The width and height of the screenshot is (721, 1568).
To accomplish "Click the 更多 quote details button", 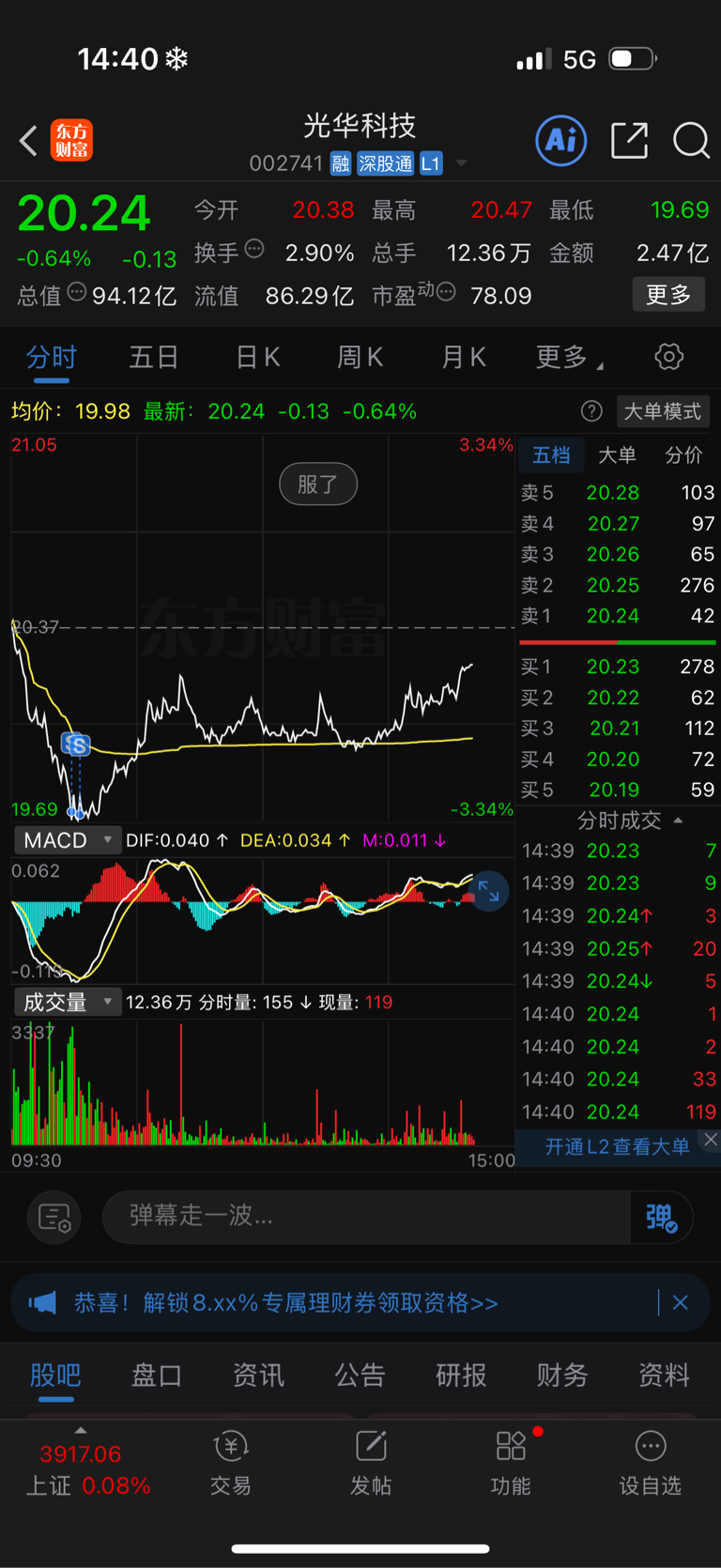I will pos(668,295).
